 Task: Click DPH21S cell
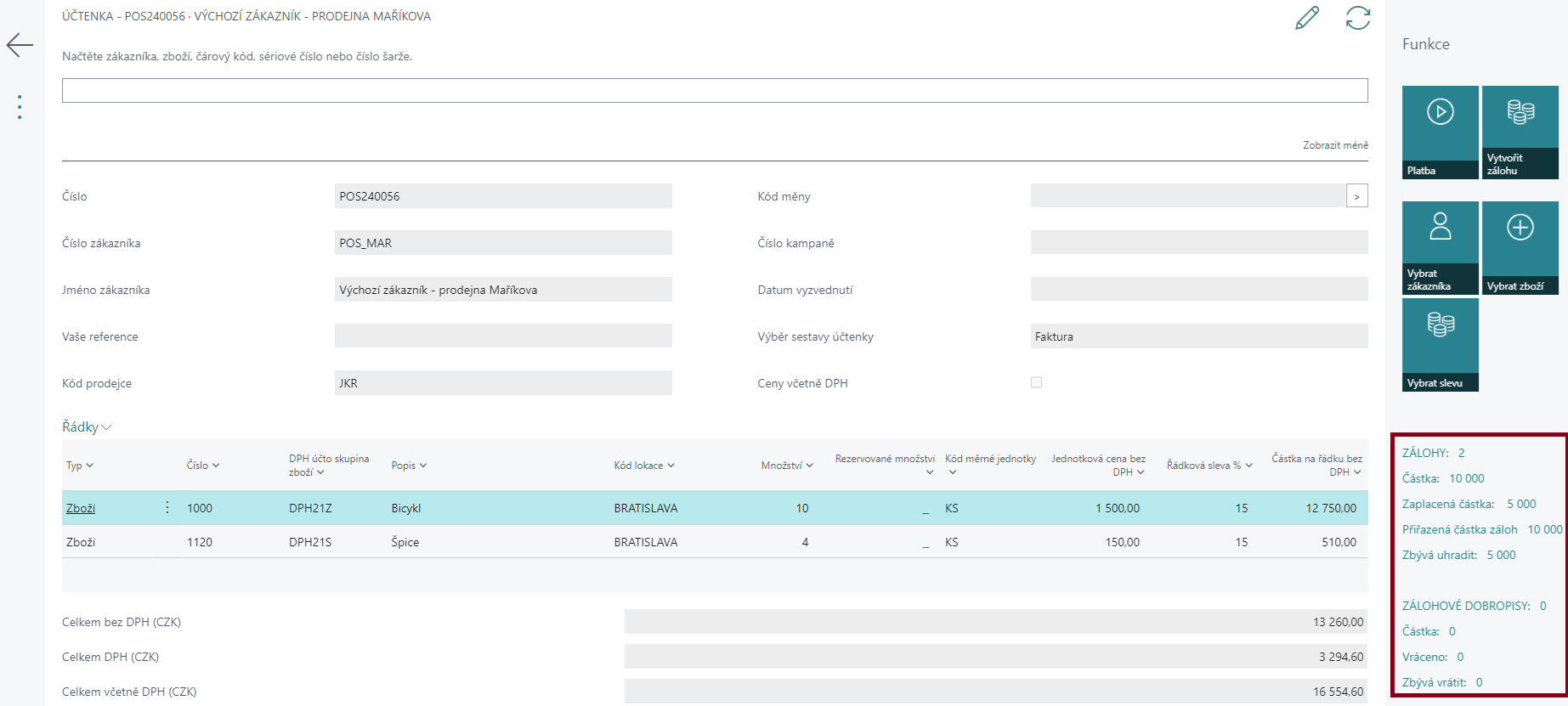coord(310,542)
